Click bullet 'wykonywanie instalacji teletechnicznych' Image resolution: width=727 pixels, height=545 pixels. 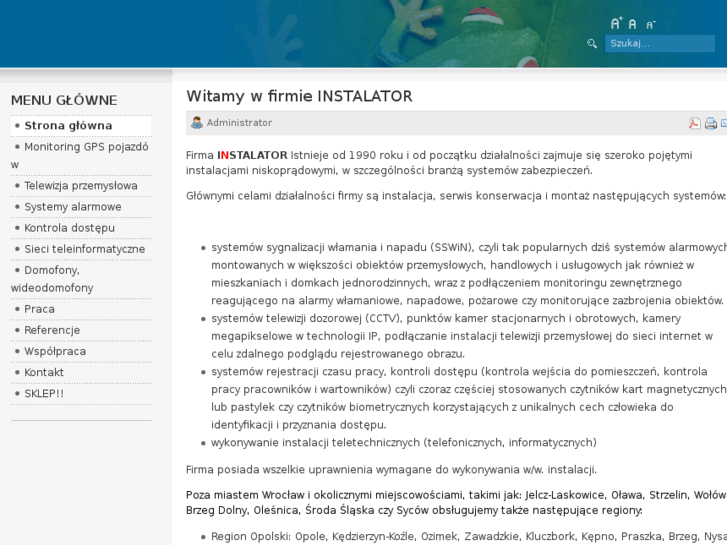(x=404, y=442)
